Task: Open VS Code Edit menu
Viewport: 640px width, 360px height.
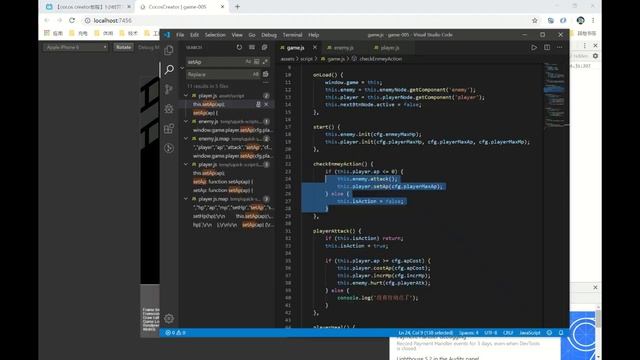Action: pyautogui.click(x=194, y=35)
